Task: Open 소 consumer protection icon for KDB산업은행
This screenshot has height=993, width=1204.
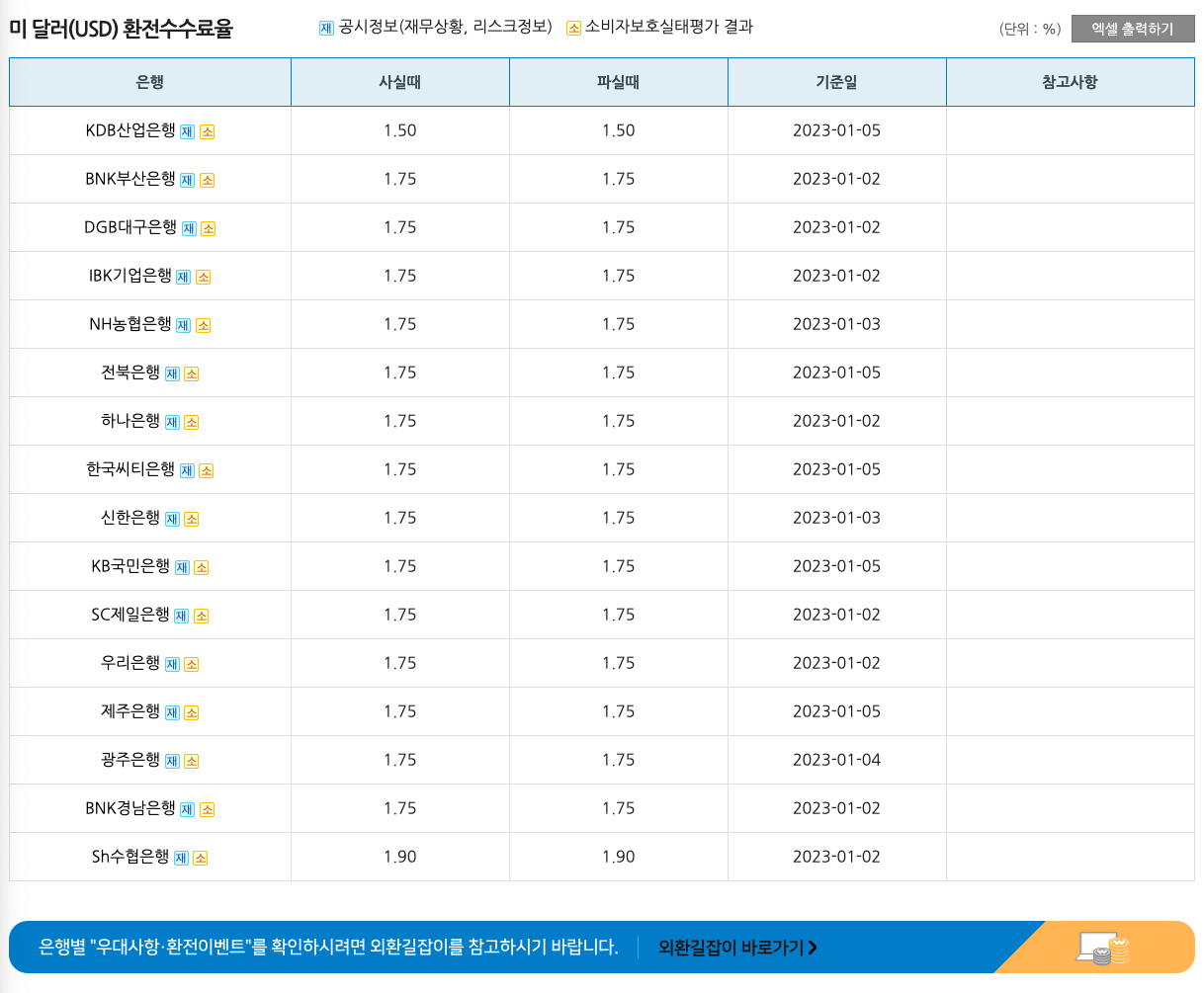Action: (x=207, y=131)
